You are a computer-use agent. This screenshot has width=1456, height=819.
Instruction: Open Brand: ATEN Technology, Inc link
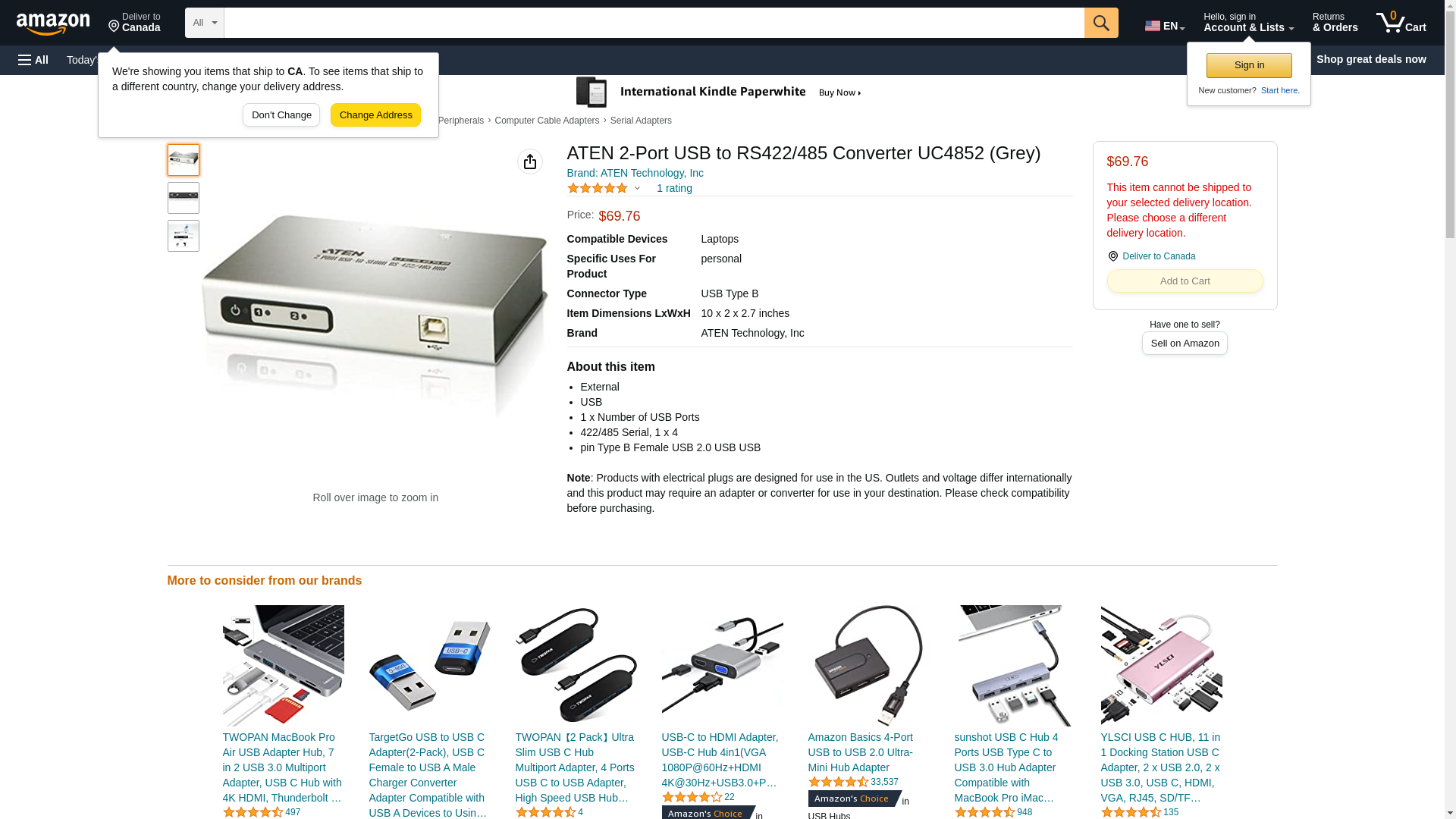point(635,173)
